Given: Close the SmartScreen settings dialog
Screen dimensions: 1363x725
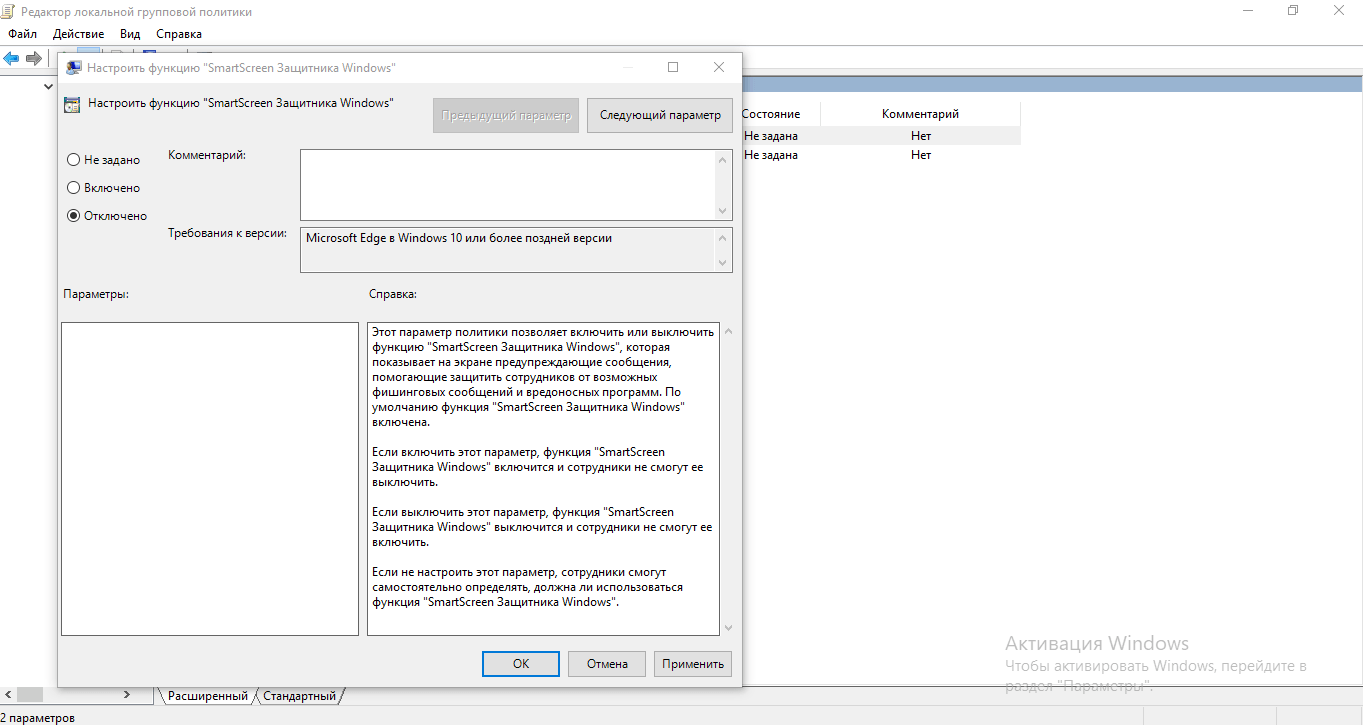Looking at the screenshot, I should pos(719,67).
